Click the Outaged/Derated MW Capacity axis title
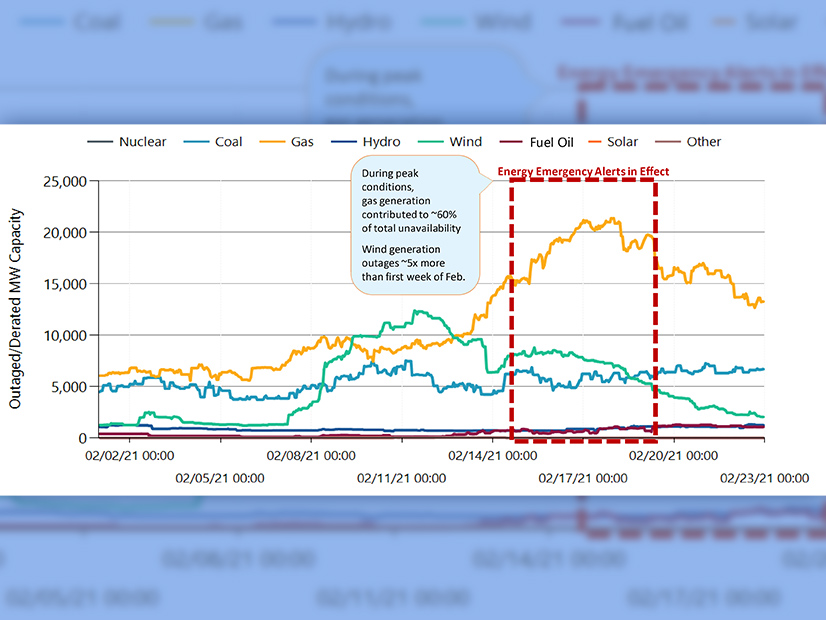This screenshot has width=826, height=620. [x=17, y=309]
